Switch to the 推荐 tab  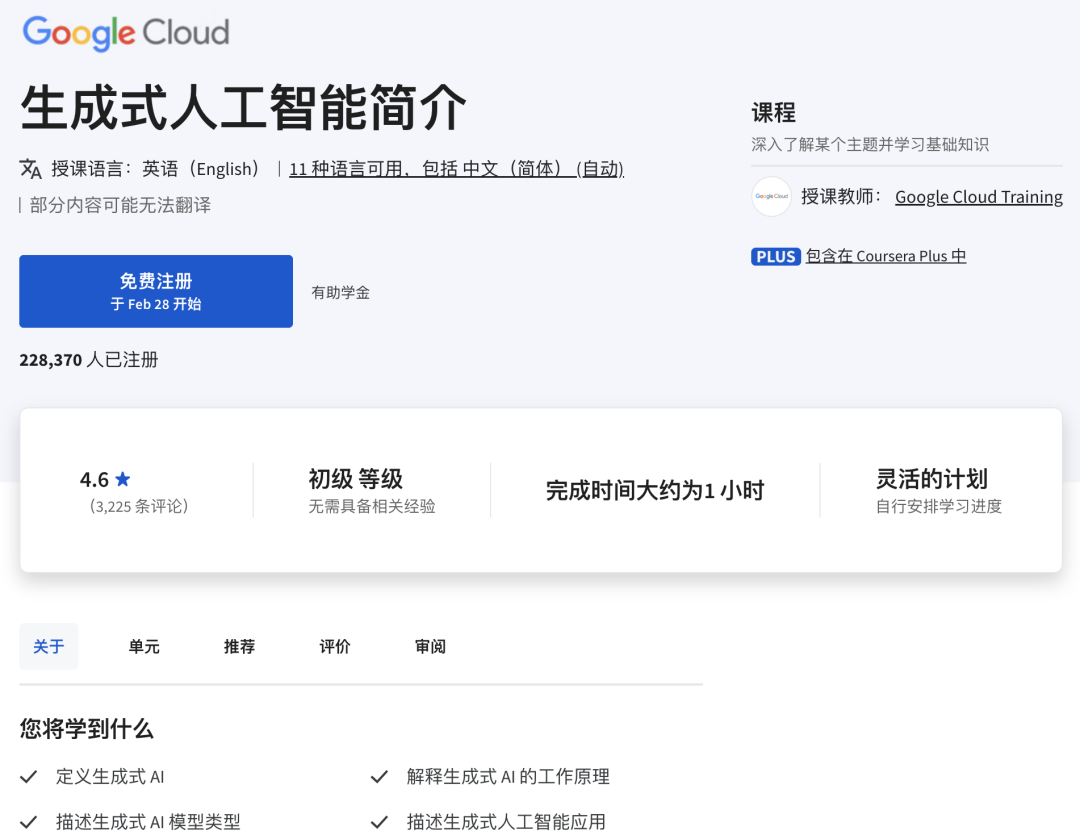[238, 646]
